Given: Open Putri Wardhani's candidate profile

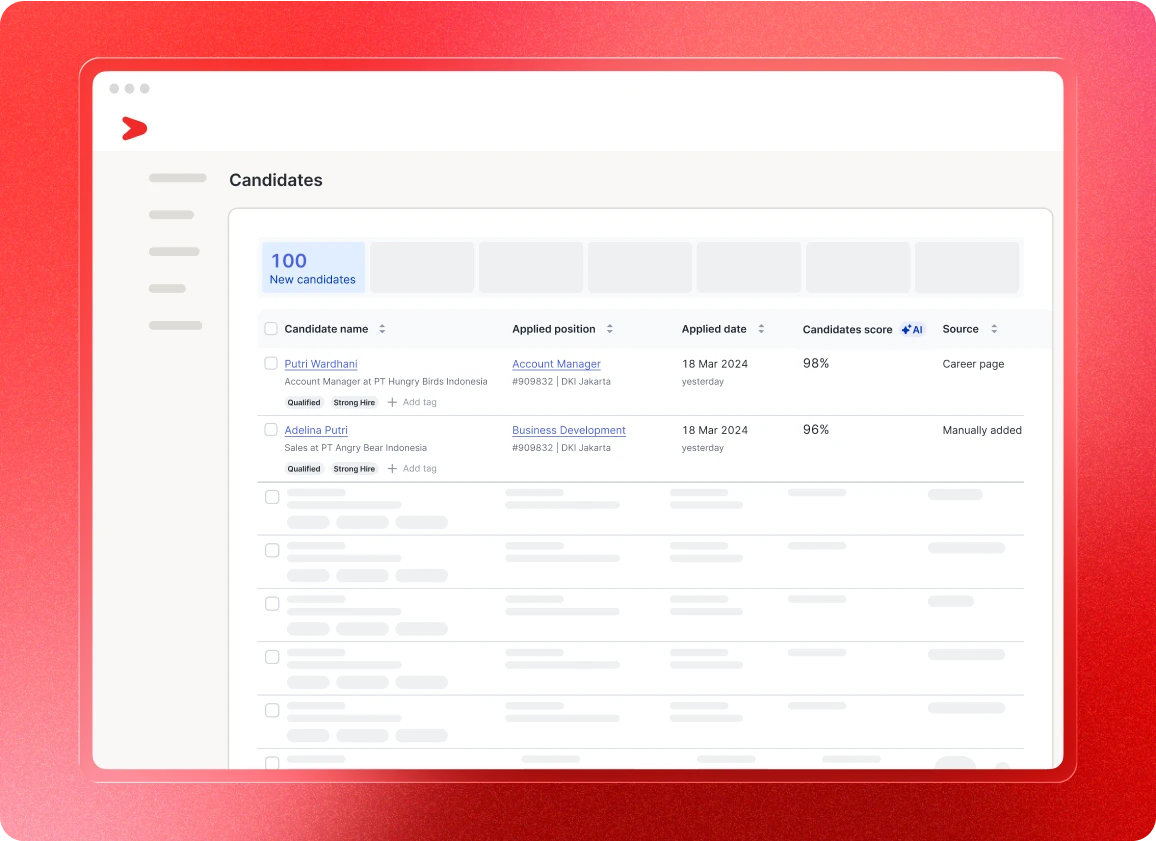Looking at the screenshot, I should point(321,364).
